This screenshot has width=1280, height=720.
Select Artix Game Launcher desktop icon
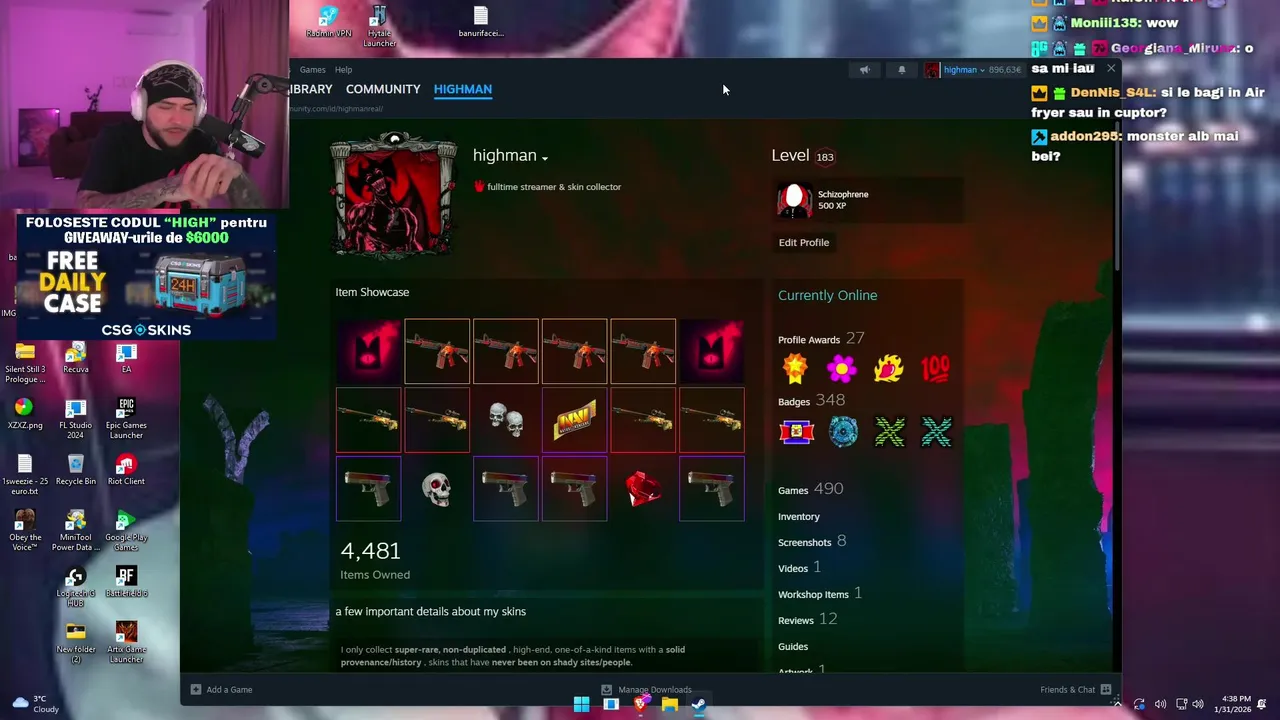pyautogui.click(x=126, y=643)
